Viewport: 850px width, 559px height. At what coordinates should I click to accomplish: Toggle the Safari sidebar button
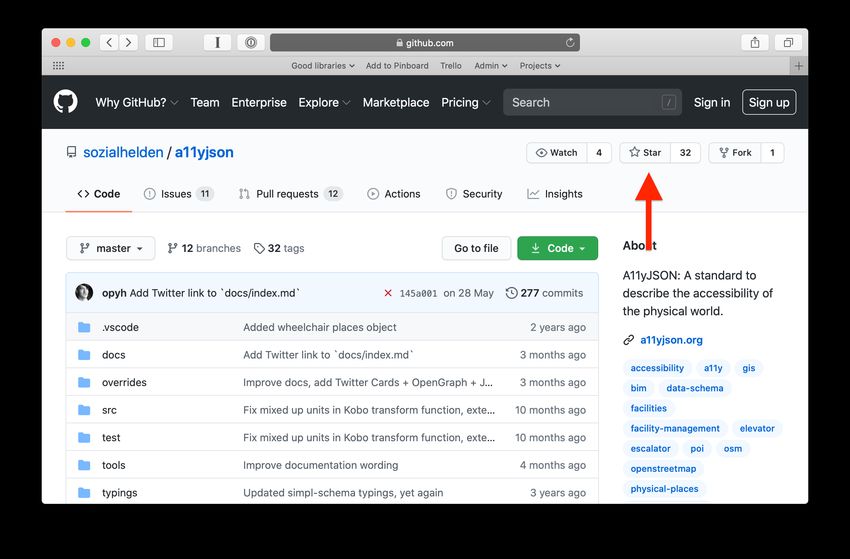click(159, 42)
